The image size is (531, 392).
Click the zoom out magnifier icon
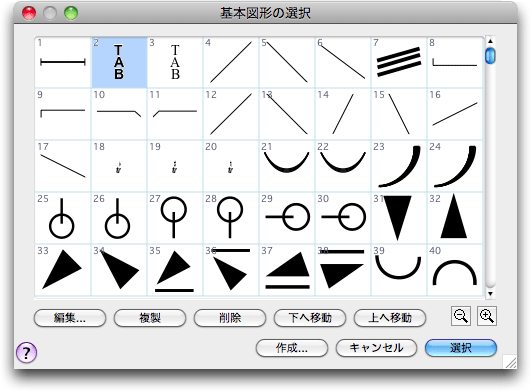click(x=461, y=316)
